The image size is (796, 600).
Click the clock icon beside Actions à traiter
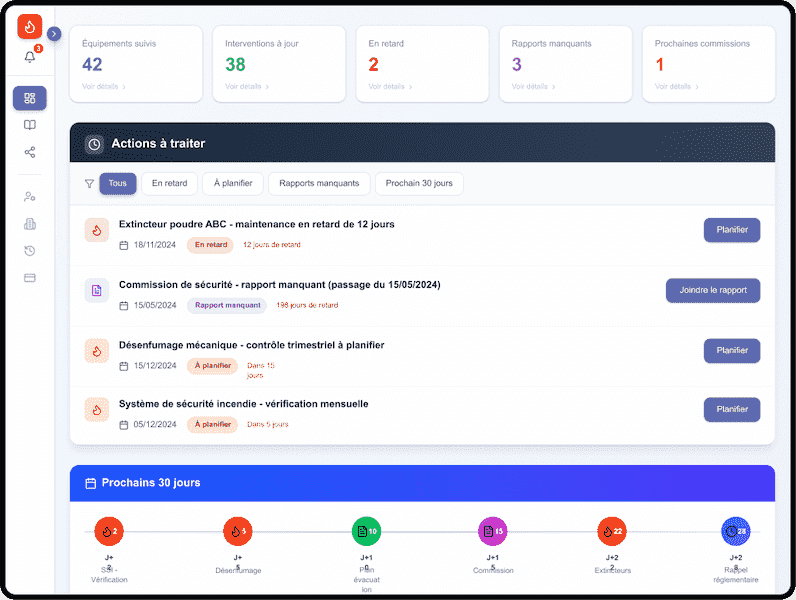tap(94, 144)
